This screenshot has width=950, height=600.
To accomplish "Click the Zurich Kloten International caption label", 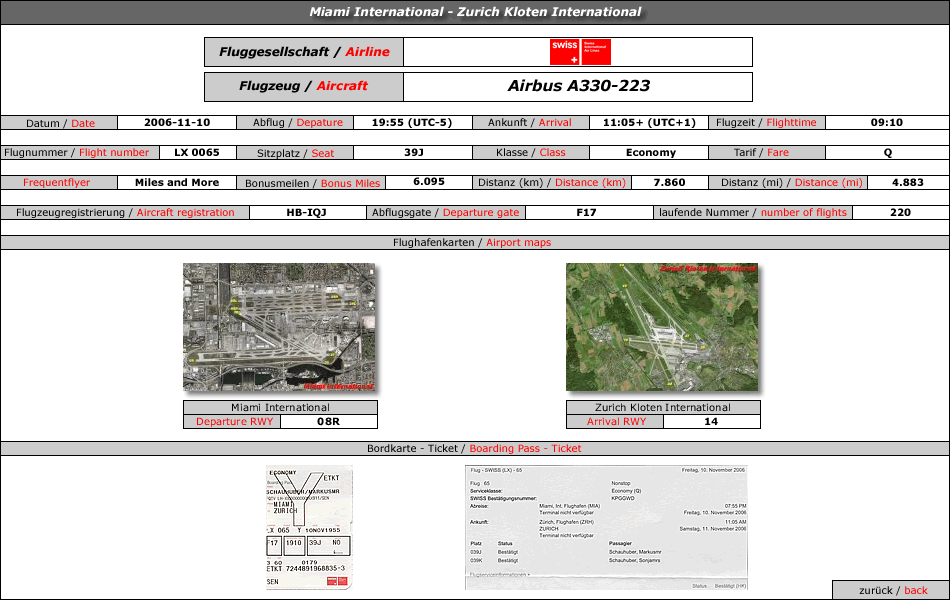I will pos(663,407).
